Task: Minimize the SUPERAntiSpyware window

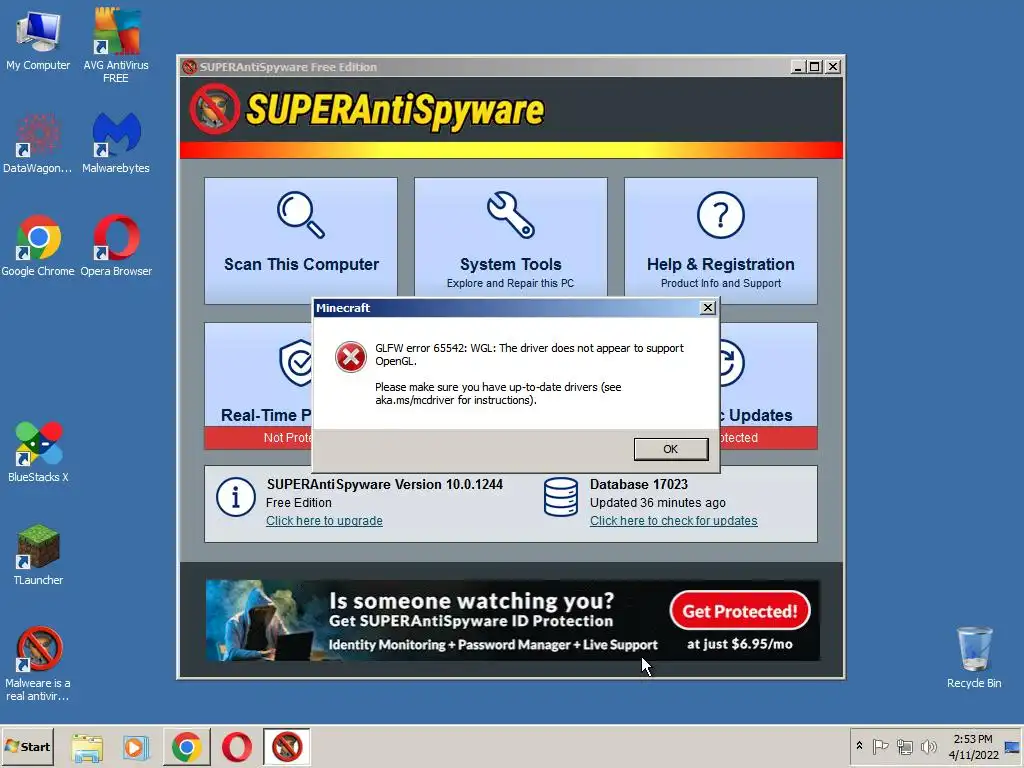Action: pos(797,67)
